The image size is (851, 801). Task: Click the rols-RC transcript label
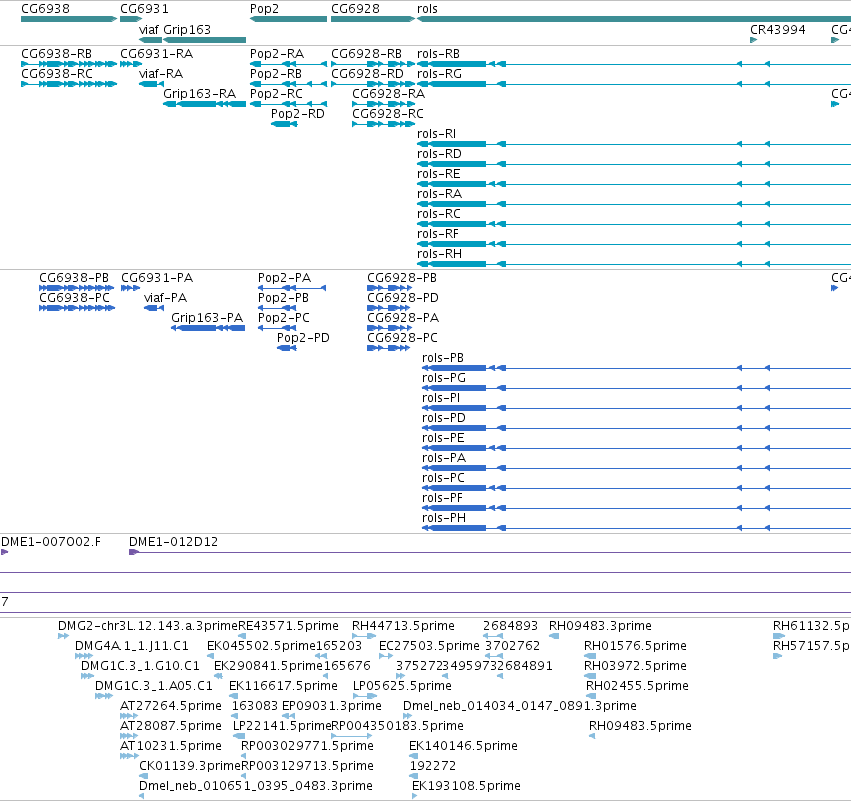[x=439, y=214]
